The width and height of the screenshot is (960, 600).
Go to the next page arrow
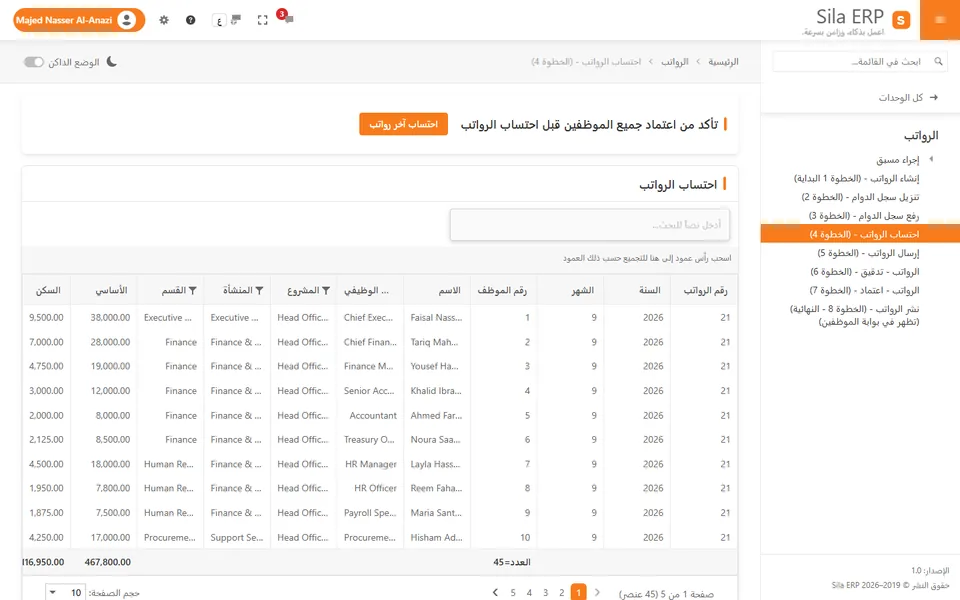pos(495,592)
